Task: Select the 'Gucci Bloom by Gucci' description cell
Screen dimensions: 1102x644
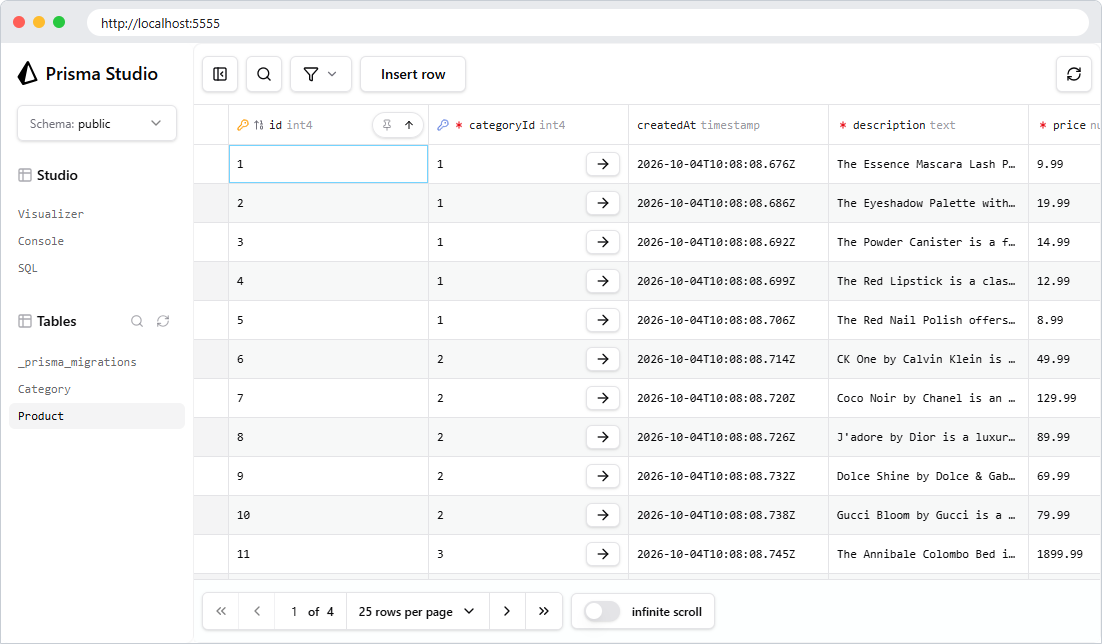Action: [x=928, y=515]
